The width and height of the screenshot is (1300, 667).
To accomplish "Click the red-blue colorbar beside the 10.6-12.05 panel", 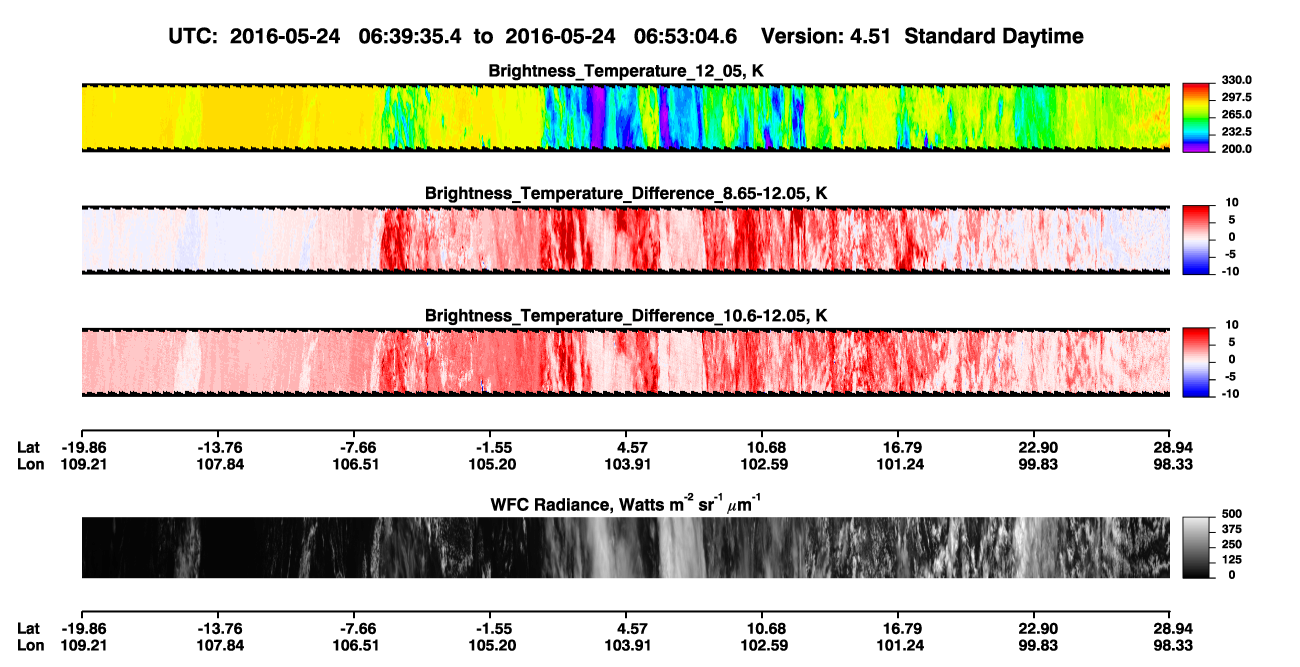I will (1197, 362).
